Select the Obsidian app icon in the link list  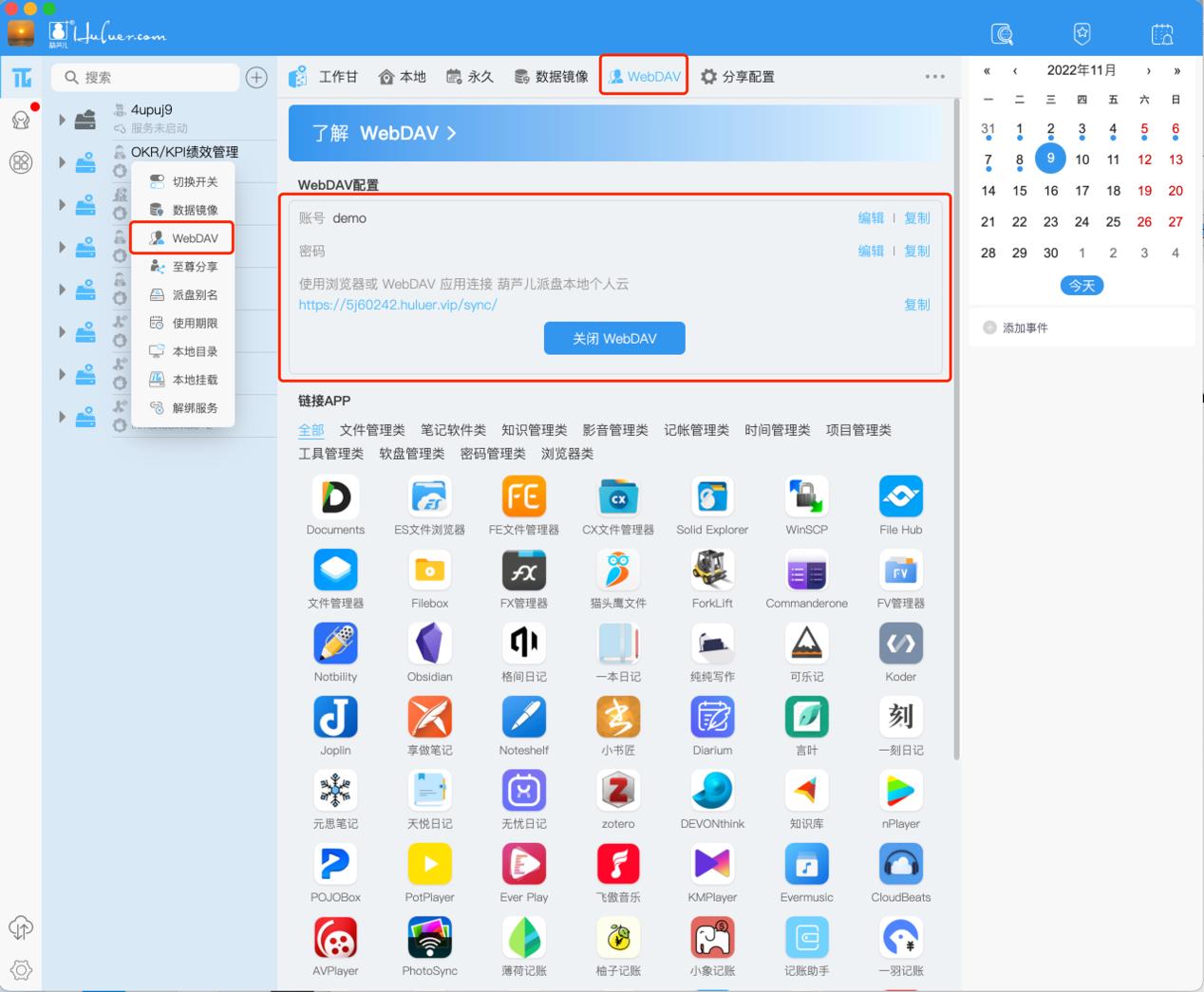(429, 644)
